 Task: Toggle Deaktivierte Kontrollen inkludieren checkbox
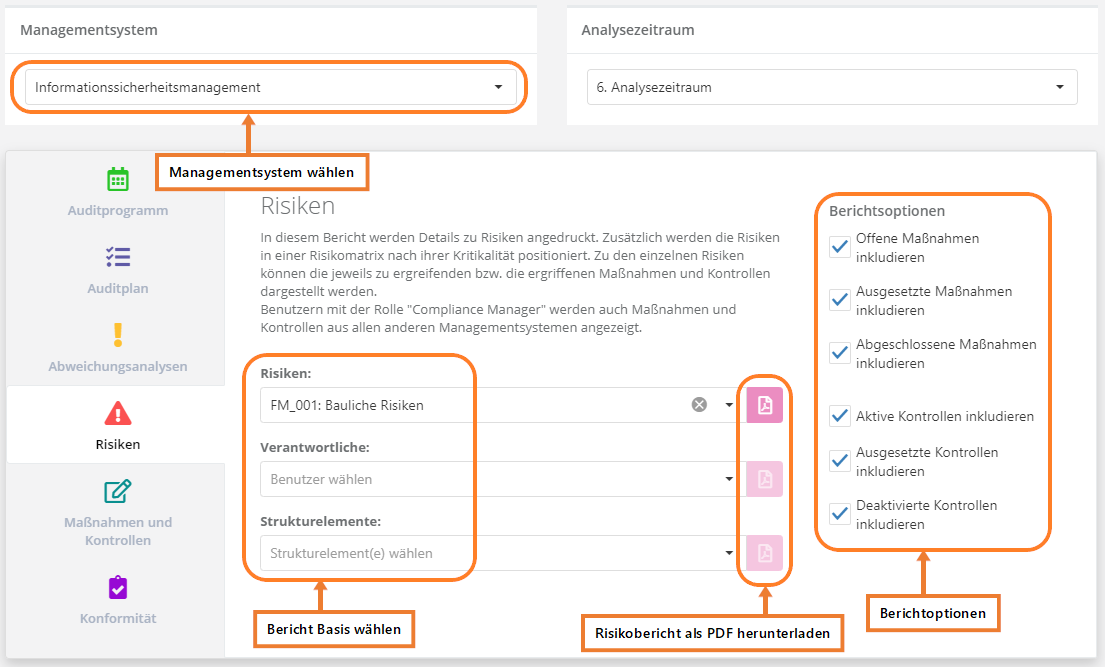pos(840,514)
